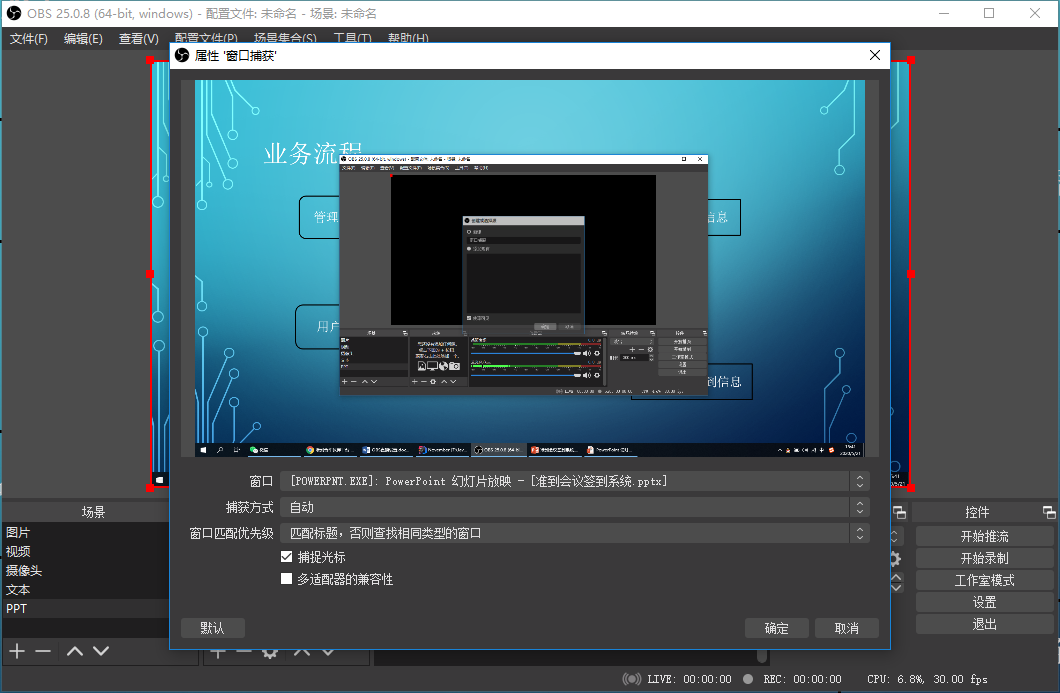This screenshot has height=693, width=1060.
Task: Confirm the dialog with 确定
Action: click(776, 628)
